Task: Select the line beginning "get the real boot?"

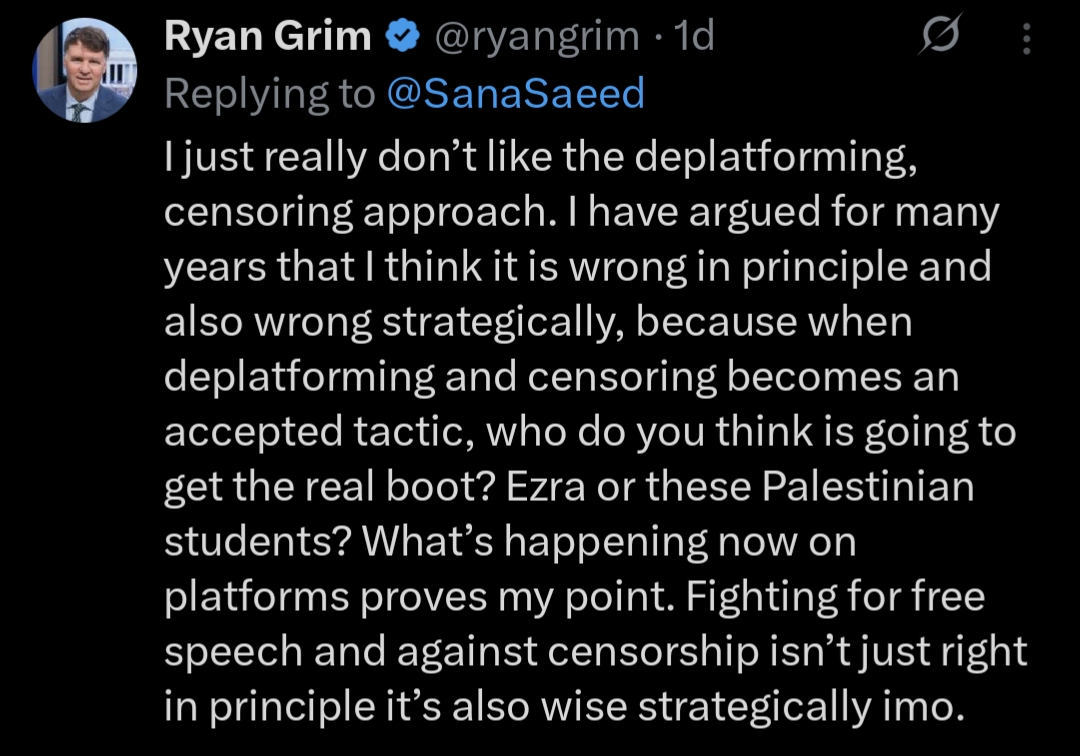Action: point(568,487)
